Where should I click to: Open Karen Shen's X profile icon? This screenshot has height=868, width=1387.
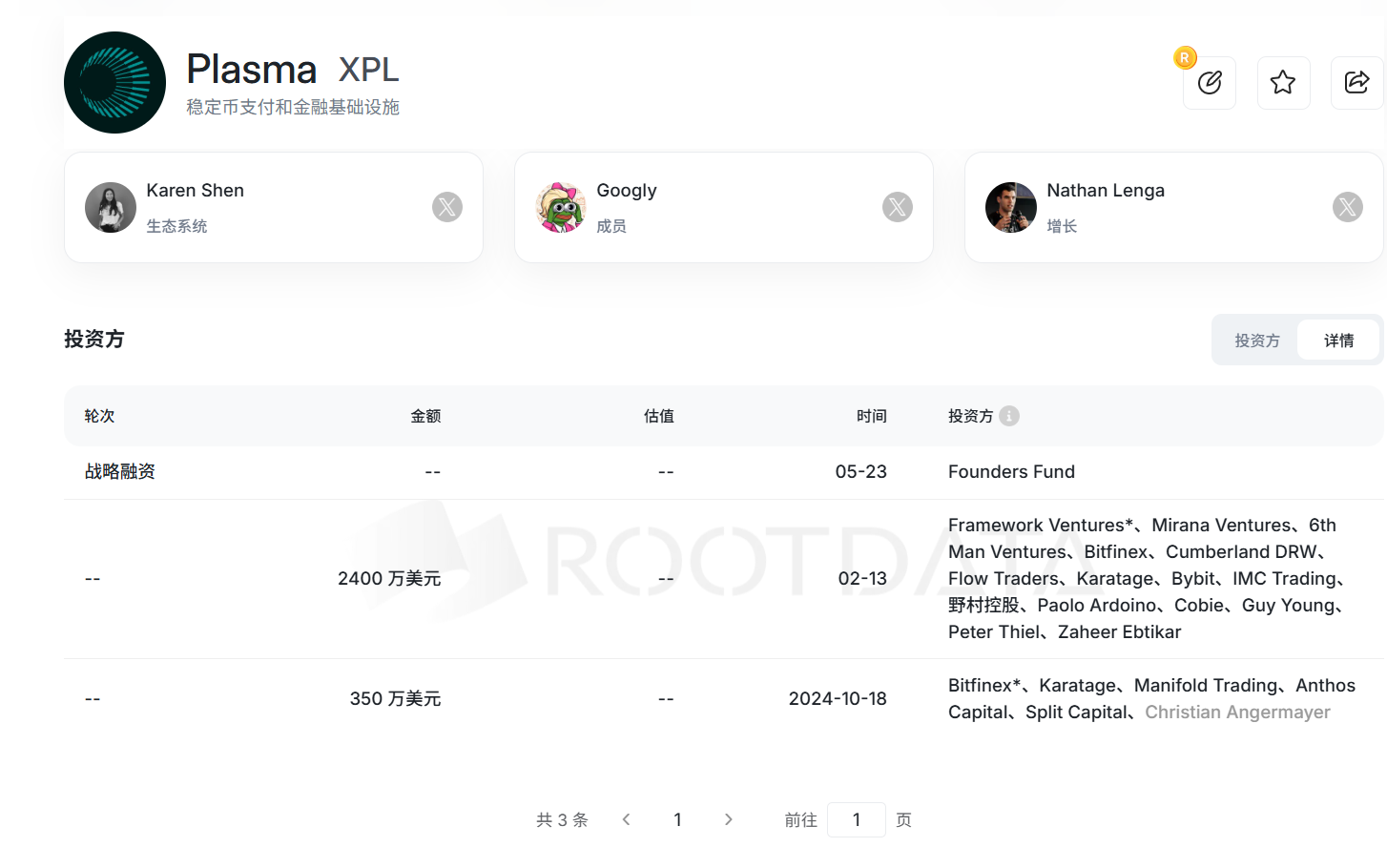point(447,207)
